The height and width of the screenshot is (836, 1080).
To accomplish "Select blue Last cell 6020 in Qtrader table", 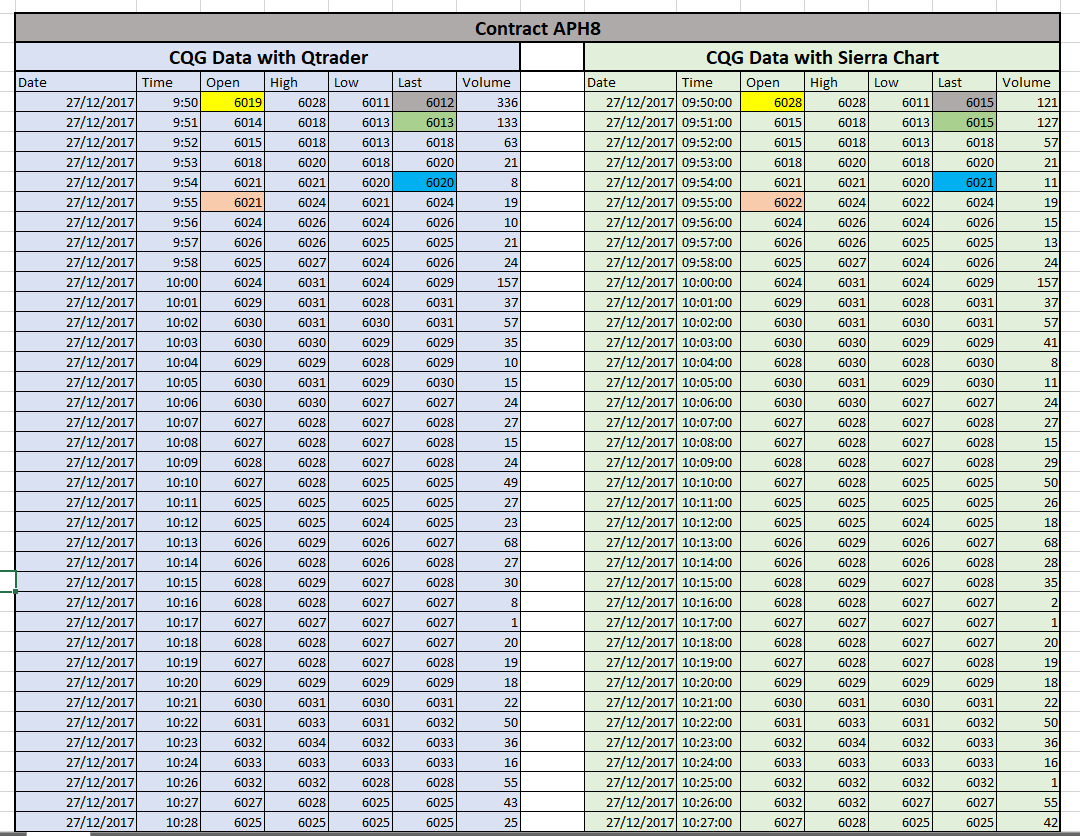I will pyautogui.click(x=424, y=182).
